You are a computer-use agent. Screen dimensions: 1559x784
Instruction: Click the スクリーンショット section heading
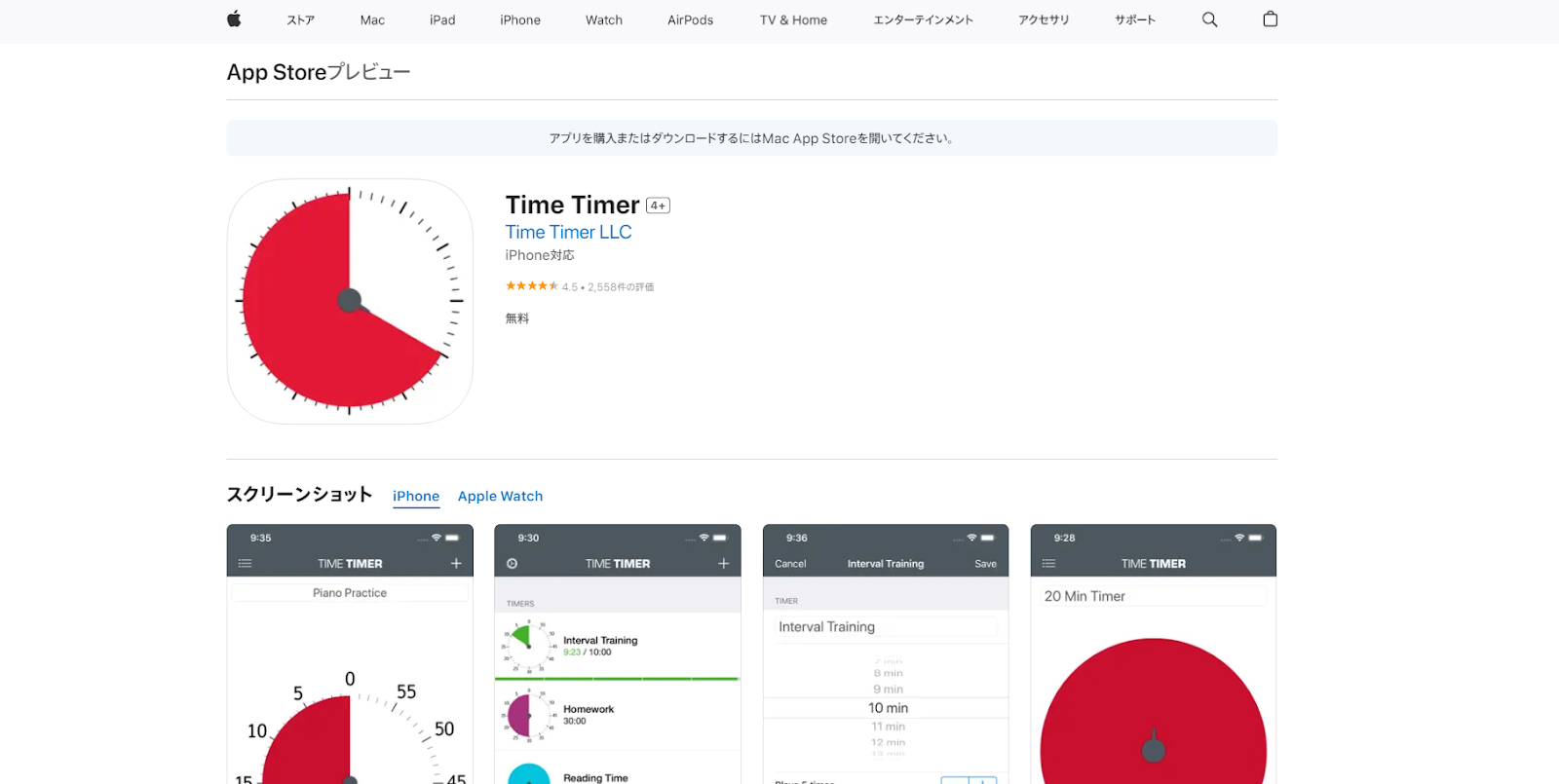(299, 495)
